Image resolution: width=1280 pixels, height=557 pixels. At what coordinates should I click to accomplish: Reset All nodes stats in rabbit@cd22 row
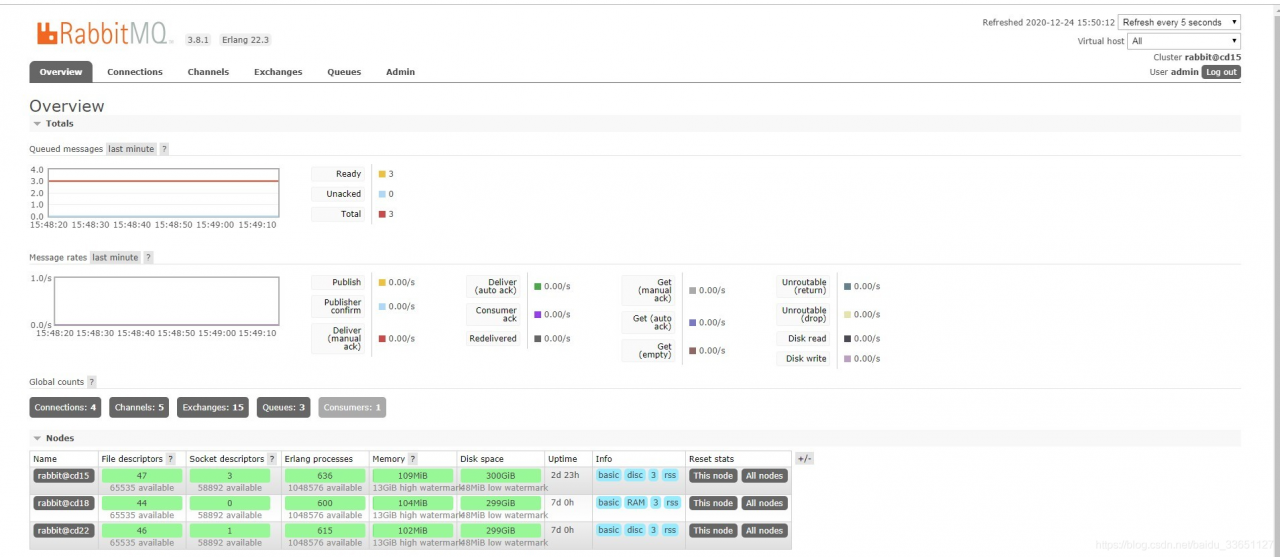pyautogui.click(x=764, y=531)
